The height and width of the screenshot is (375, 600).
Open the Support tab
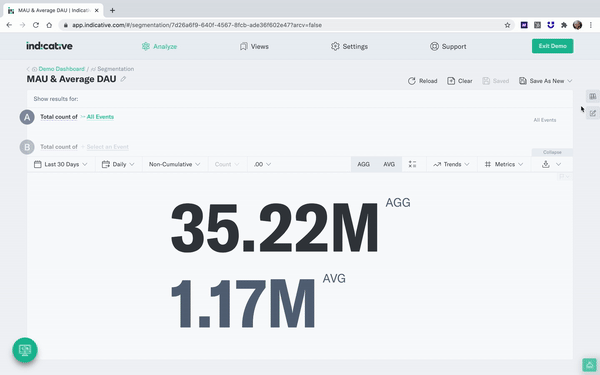pos(448,46)
